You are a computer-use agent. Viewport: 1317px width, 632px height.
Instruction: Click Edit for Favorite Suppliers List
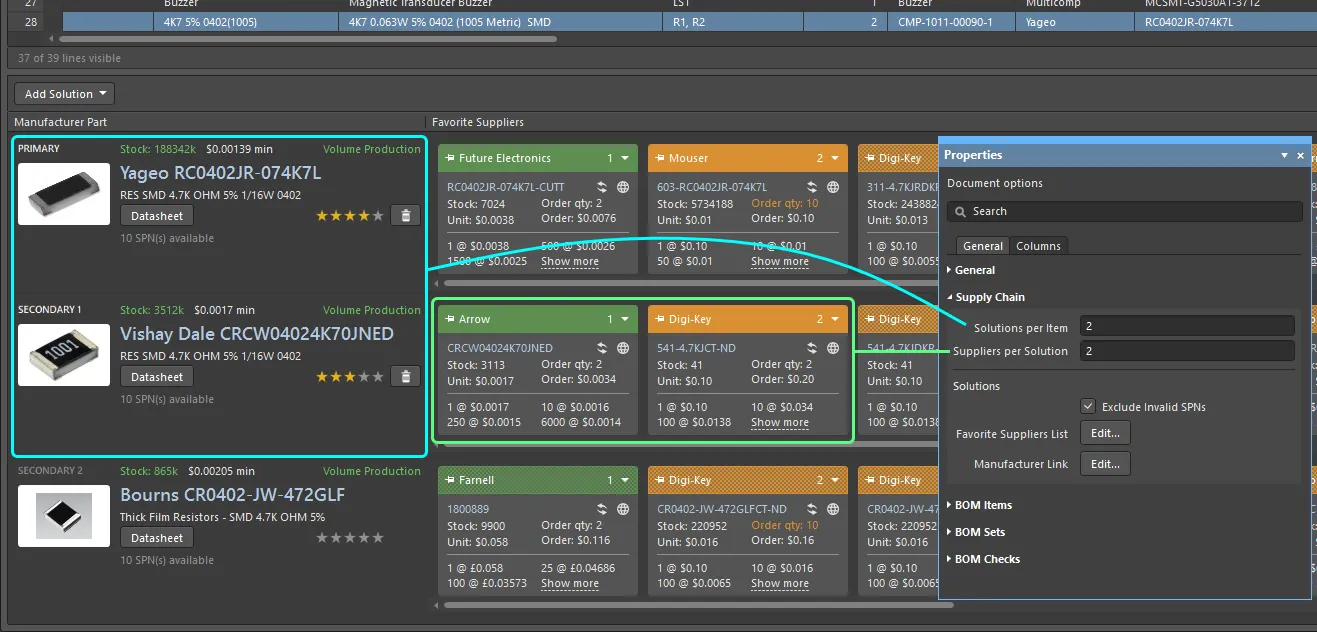coord(1105,433)
